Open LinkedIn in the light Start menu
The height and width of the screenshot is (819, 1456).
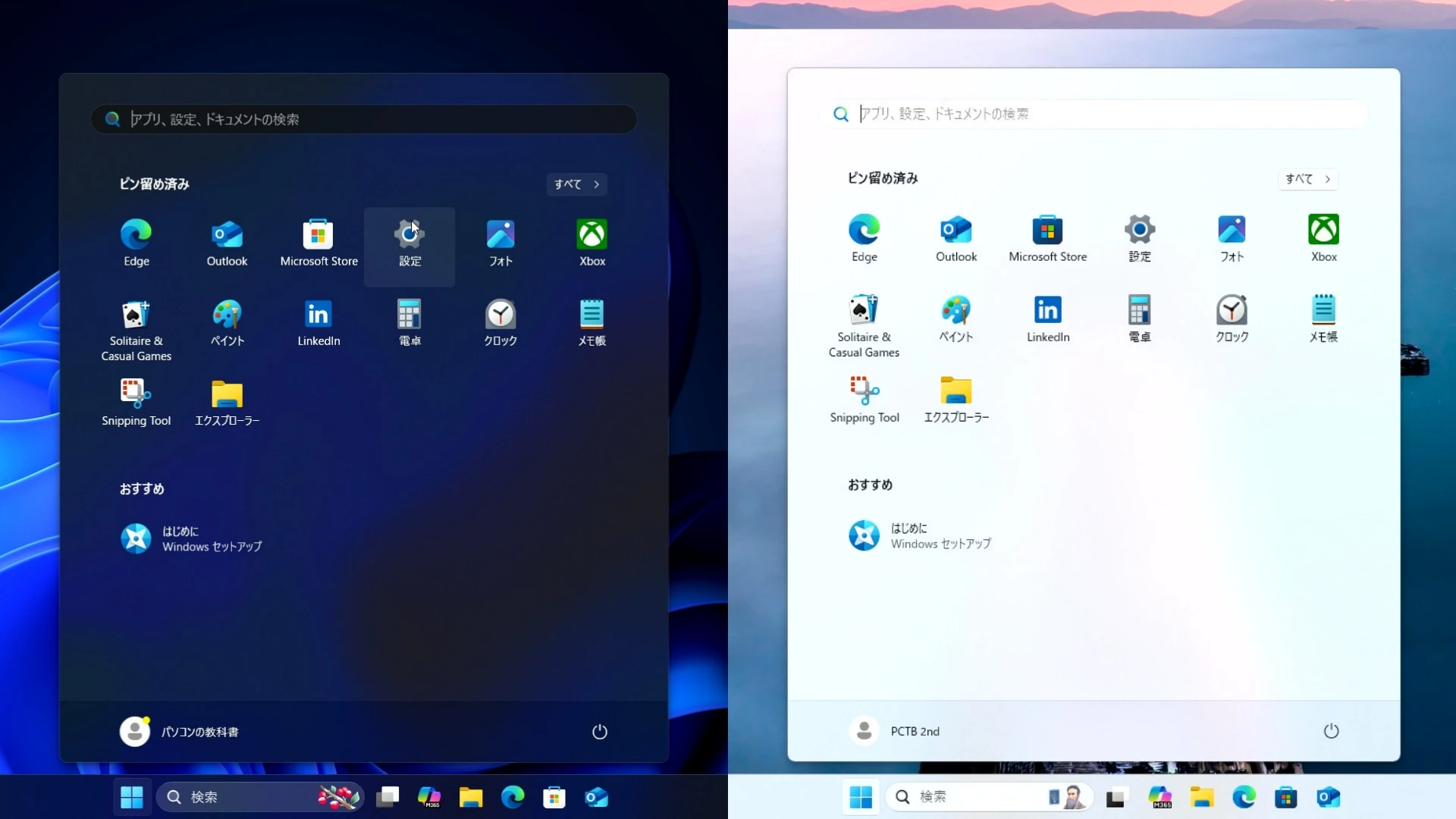[1048, 318]
